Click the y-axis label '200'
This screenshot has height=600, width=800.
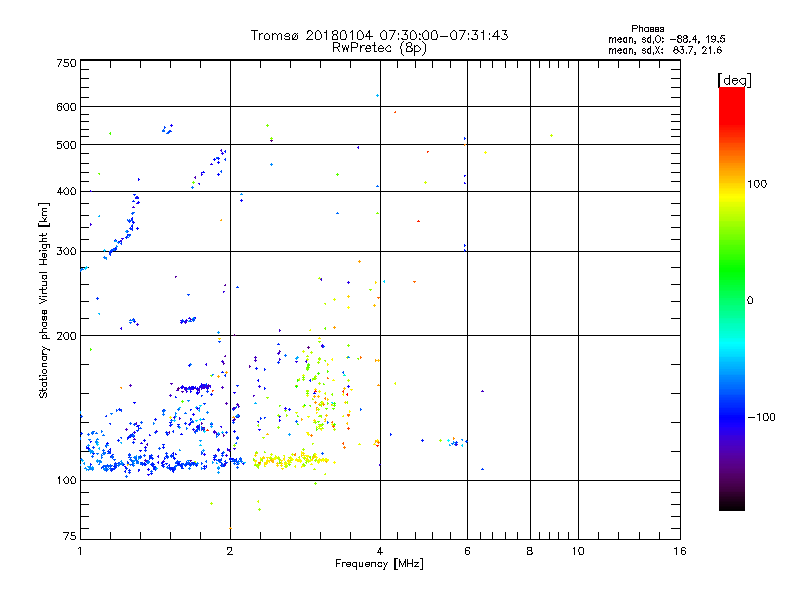[66, 336]
